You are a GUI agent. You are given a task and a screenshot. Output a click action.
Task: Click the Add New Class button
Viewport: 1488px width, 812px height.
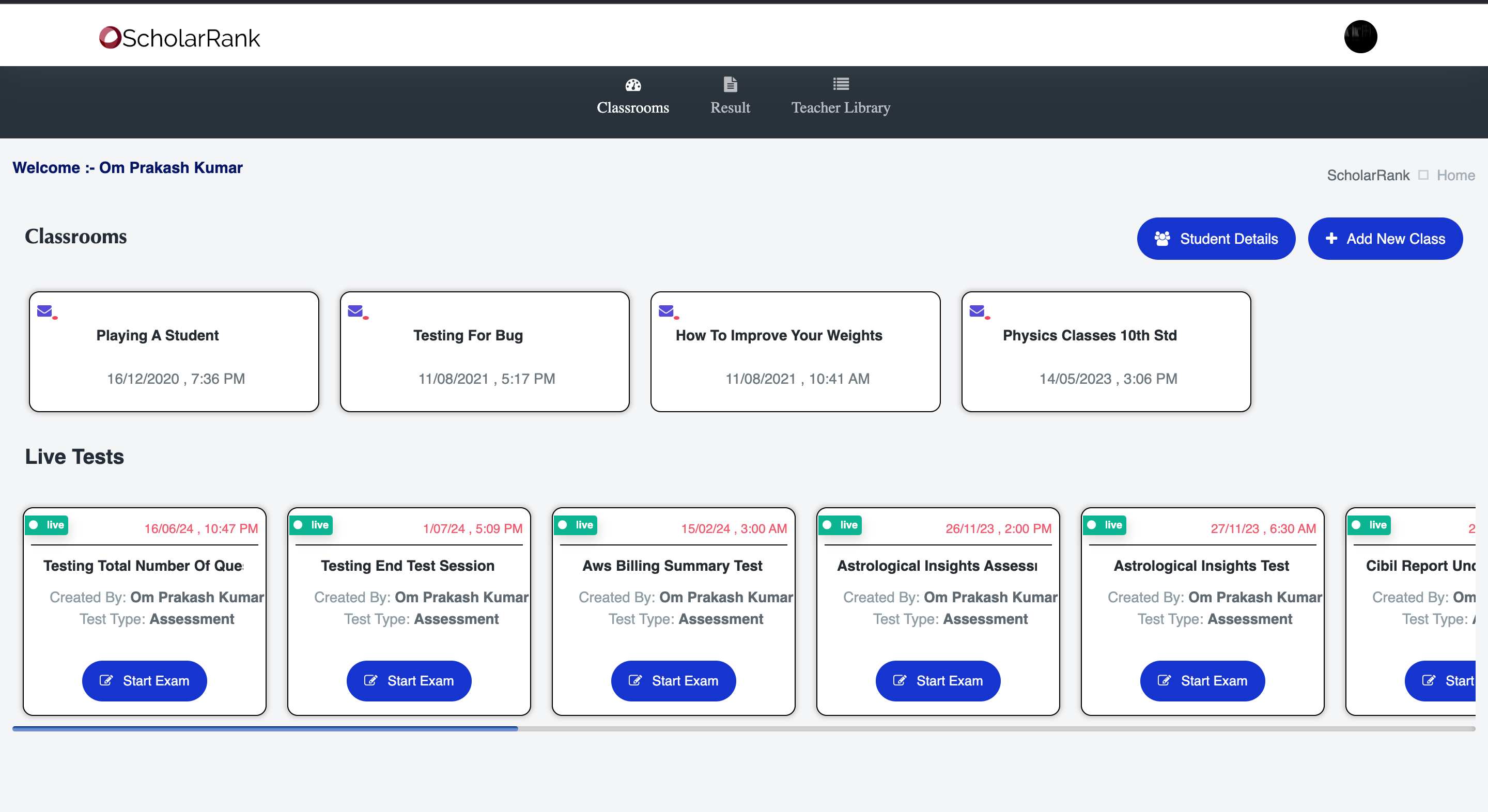pos(1385,239)
